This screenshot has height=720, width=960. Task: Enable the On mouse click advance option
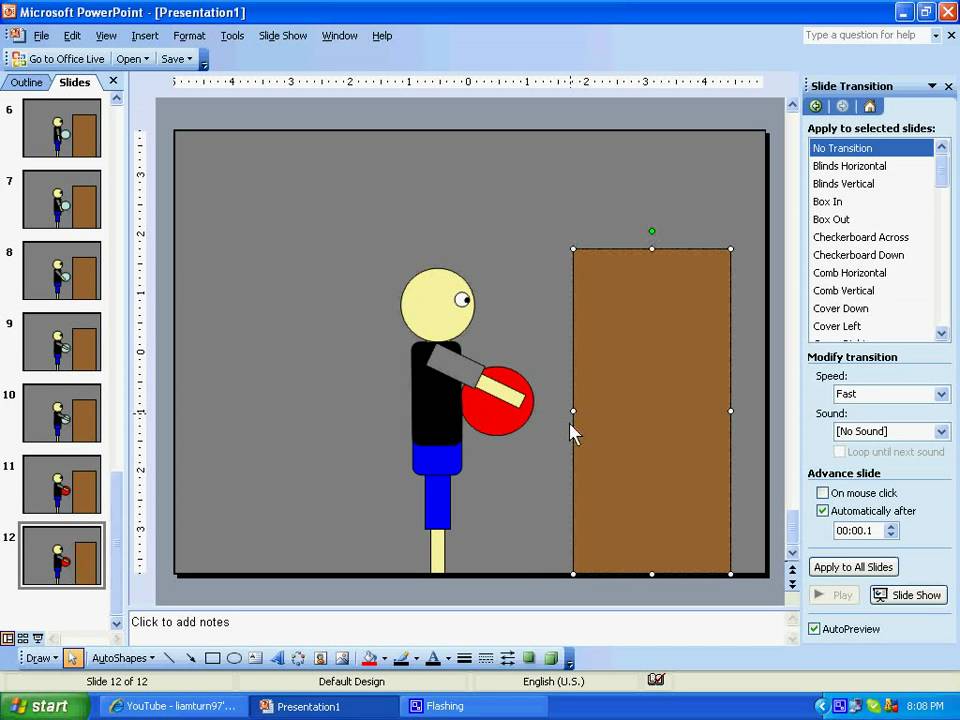(823, 492)
